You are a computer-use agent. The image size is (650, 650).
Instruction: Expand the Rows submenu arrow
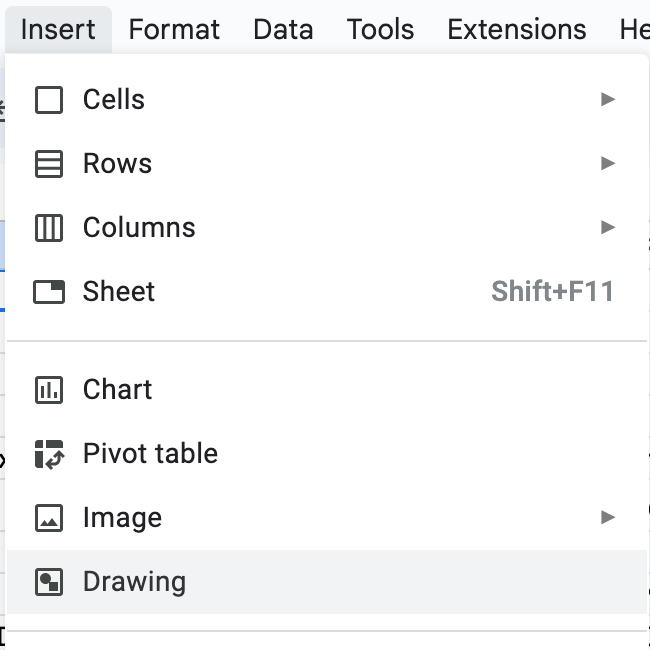tap(608, 164)
